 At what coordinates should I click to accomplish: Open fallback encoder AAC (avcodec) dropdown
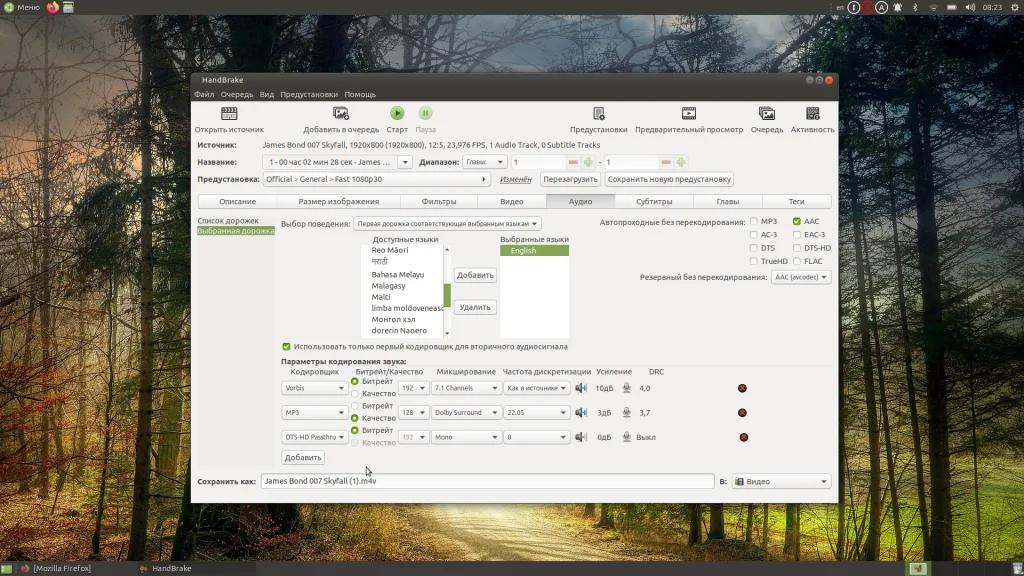click(x=801, y=277)
